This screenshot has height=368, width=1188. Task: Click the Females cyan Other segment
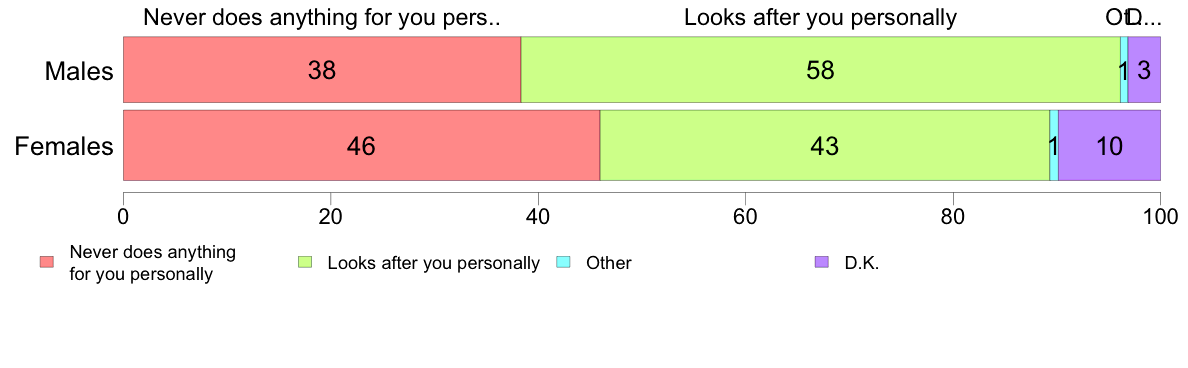1054,145
